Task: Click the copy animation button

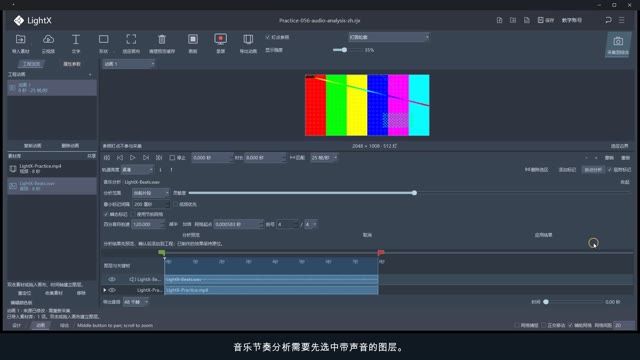Action: pyautogui.click(x=32, y=146)
